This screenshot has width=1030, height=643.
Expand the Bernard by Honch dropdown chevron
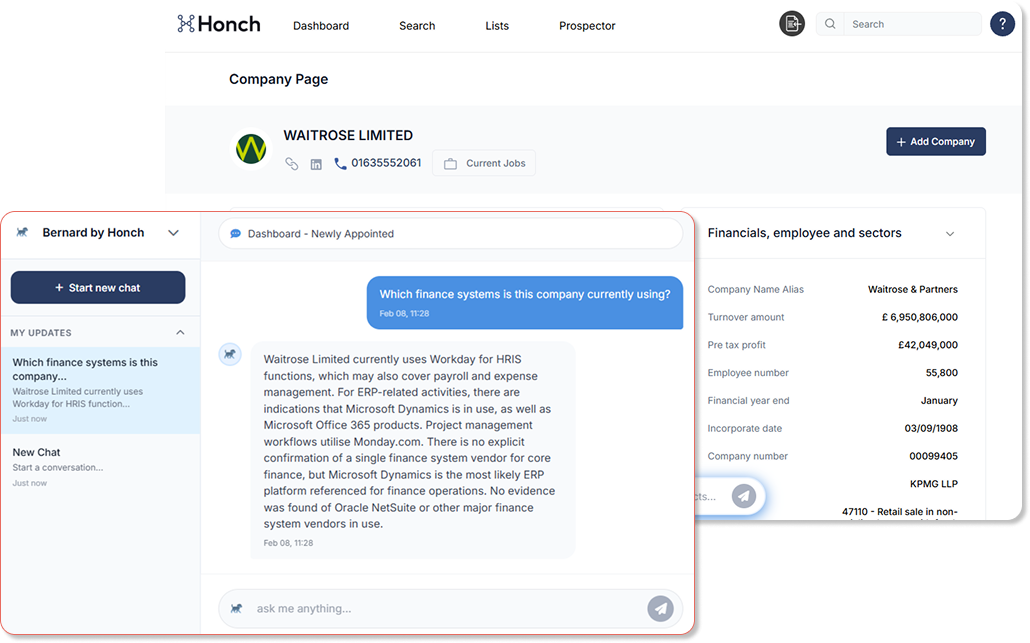pyautogui.click(x=173, y=233)
